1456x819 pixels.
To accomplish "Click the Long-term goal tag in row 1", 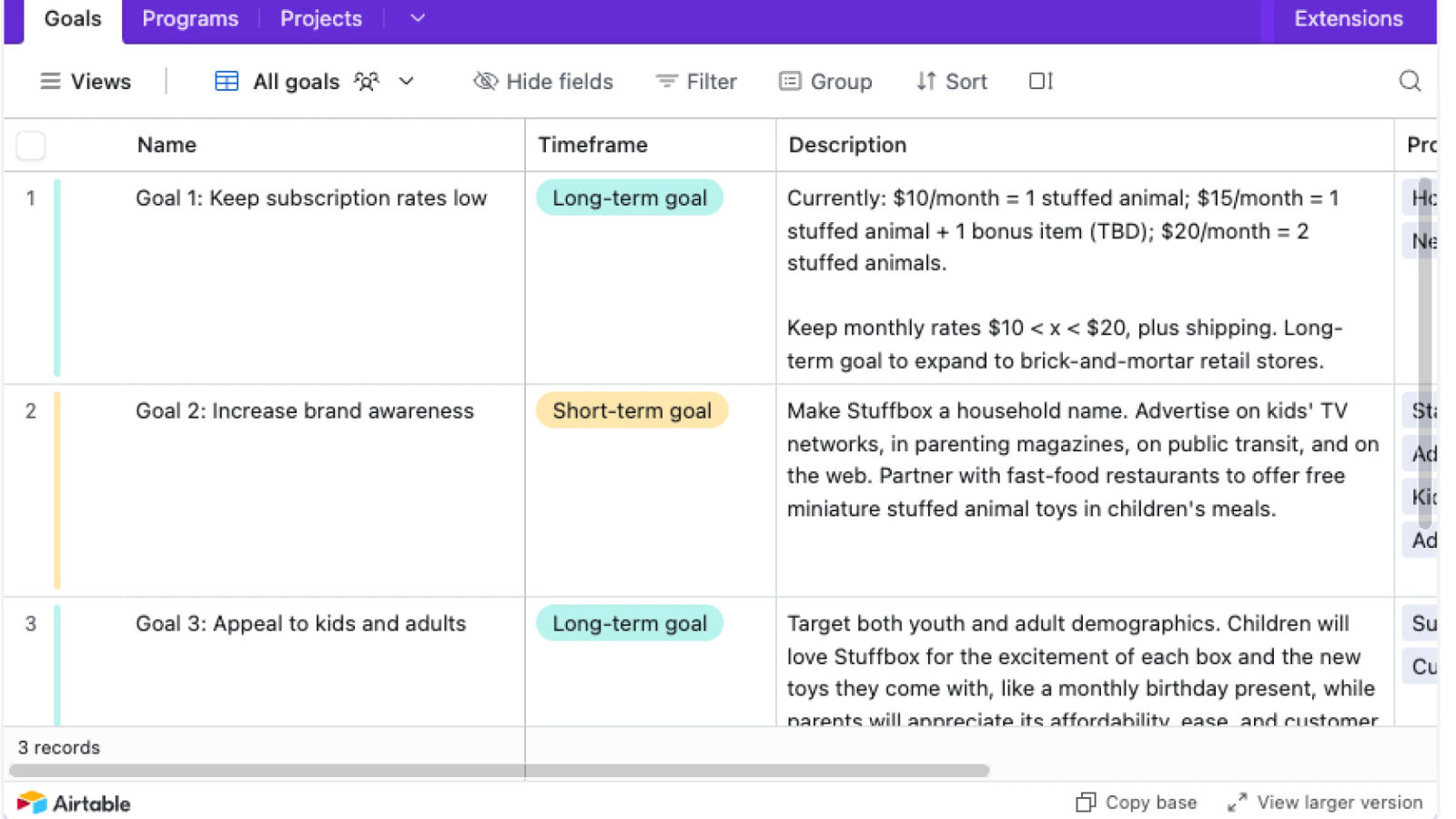I will (630, 198).
